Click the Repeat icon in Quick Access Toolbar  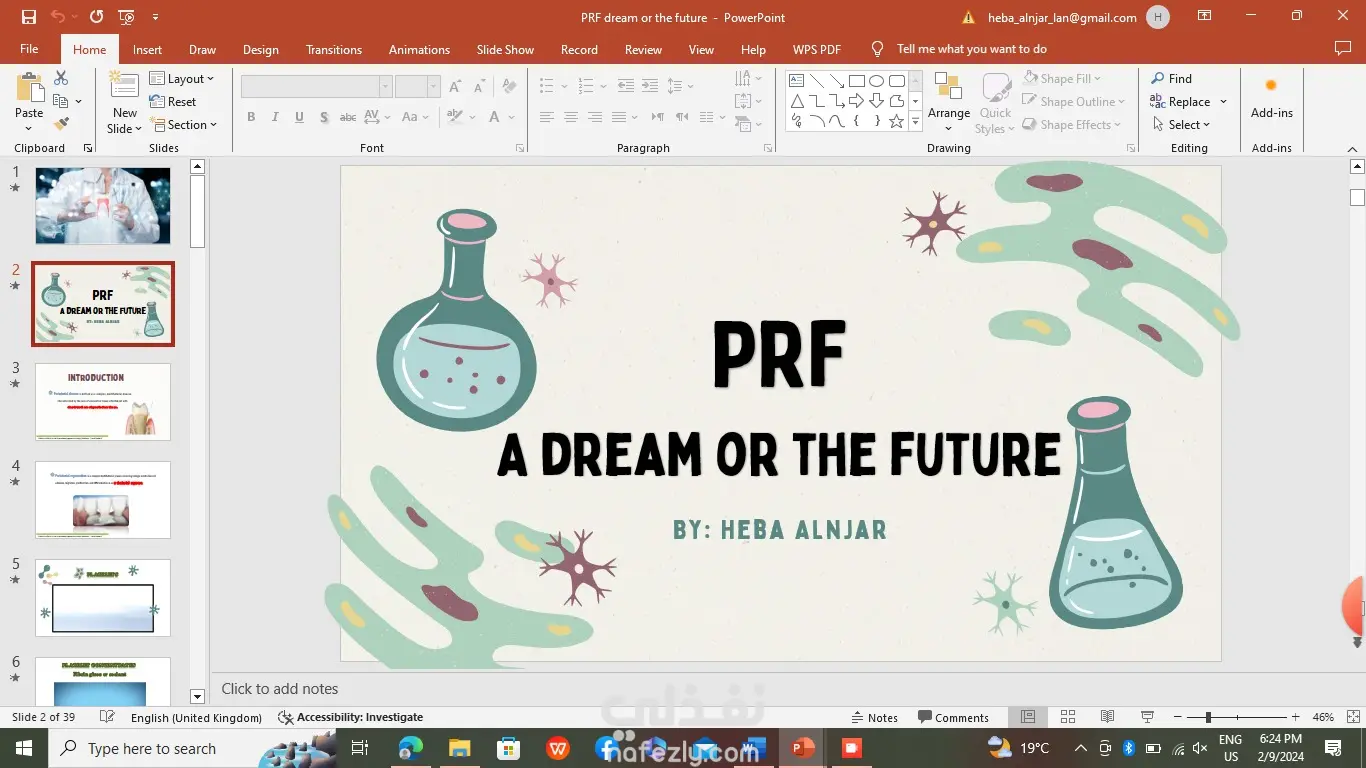96,17
